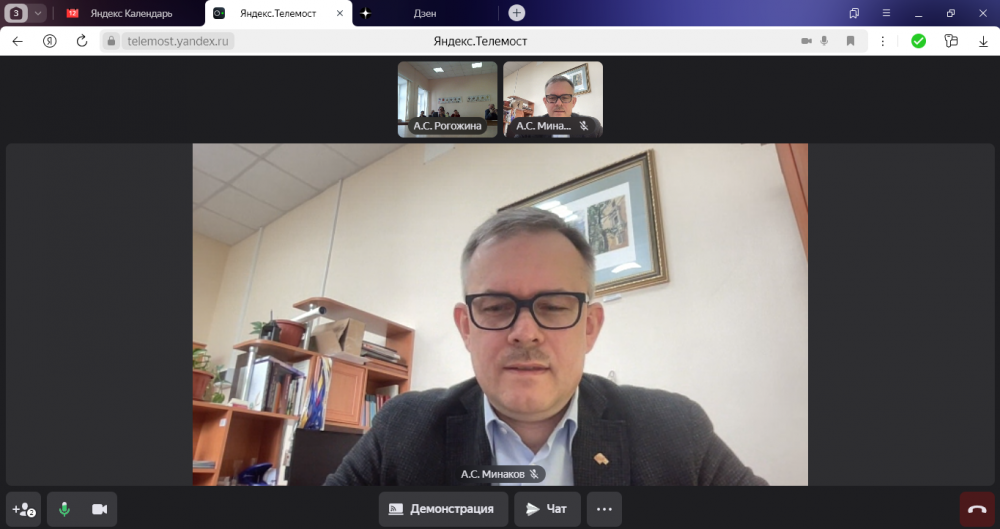The height and width of the screenshot is (529, 1000).
Task: Open the Чат panel
Action: (x=547, y=509)
